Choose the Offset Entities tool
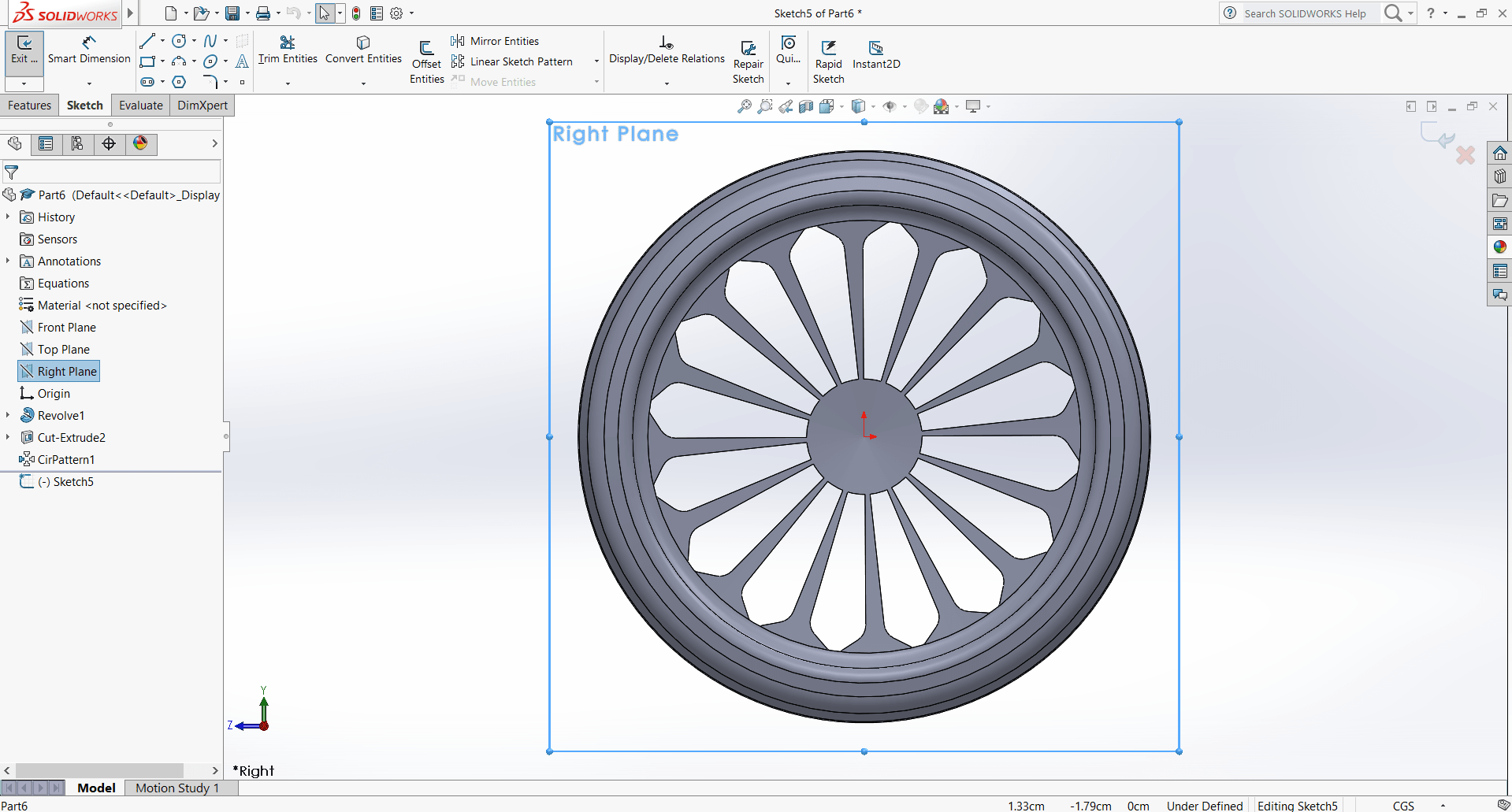Screen dimensions: 1512x812 pyautogui.click(x=426, y=61)
